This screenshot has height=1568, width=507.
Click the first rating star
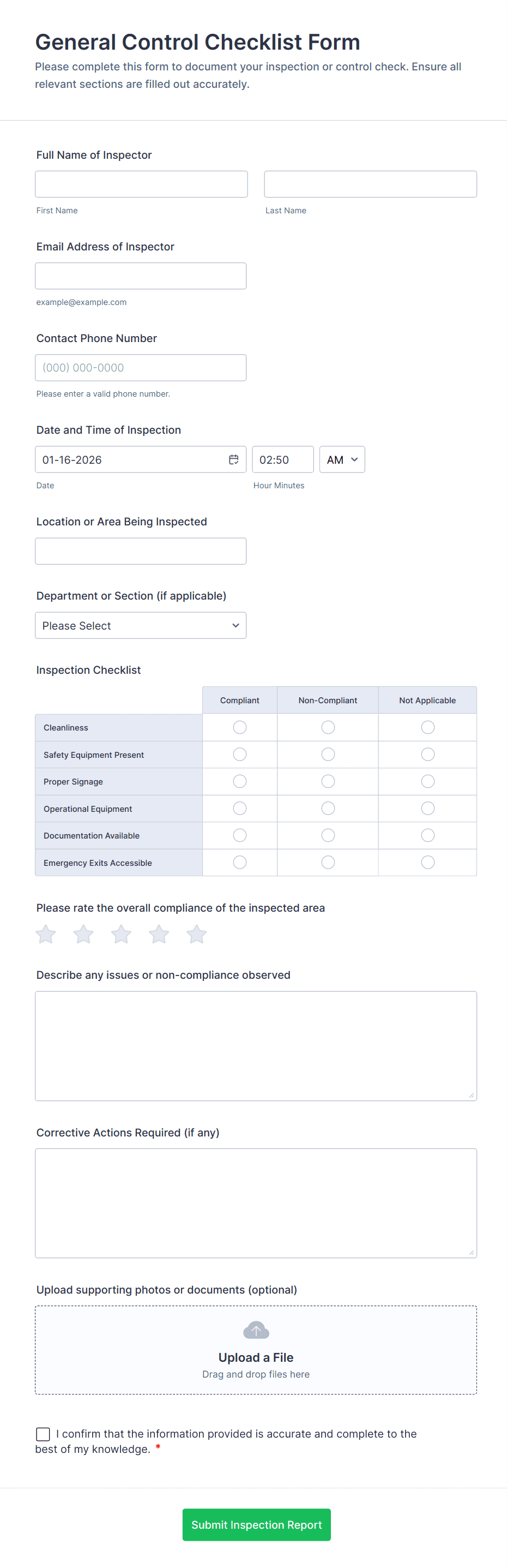click(46, 933)
